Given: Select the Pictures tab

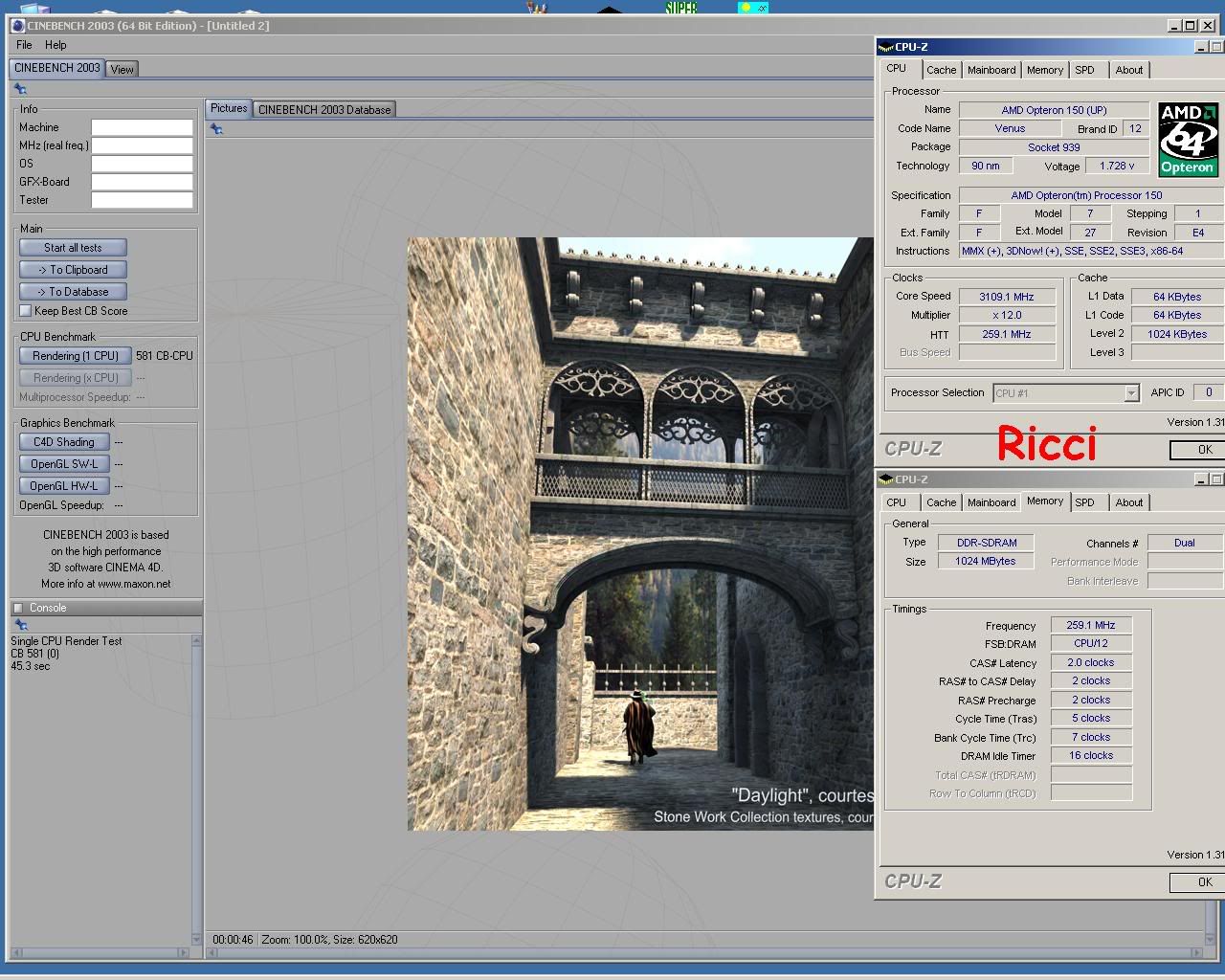Looking at the screenshot, I should tap(229, 108).
